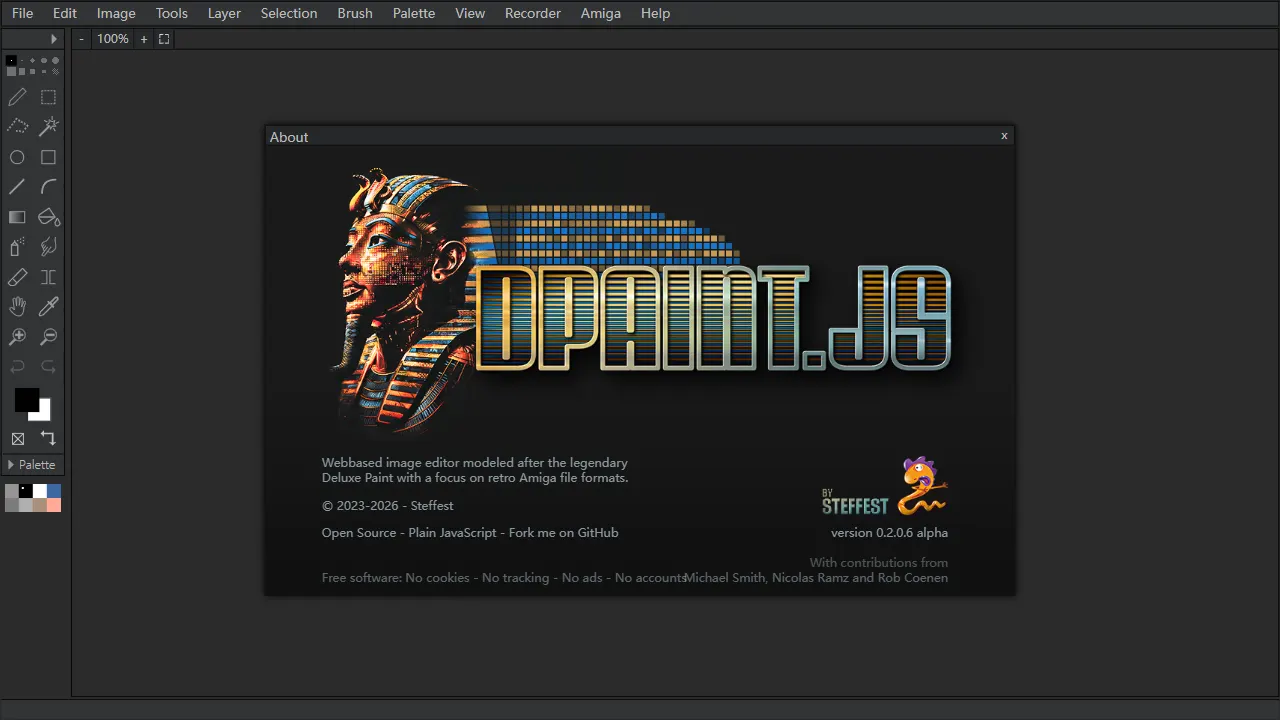Click the Fork me on GitHub text
Image resolution: width=1280 pixels, height=720 pixels.
click(x=564, y=533)
